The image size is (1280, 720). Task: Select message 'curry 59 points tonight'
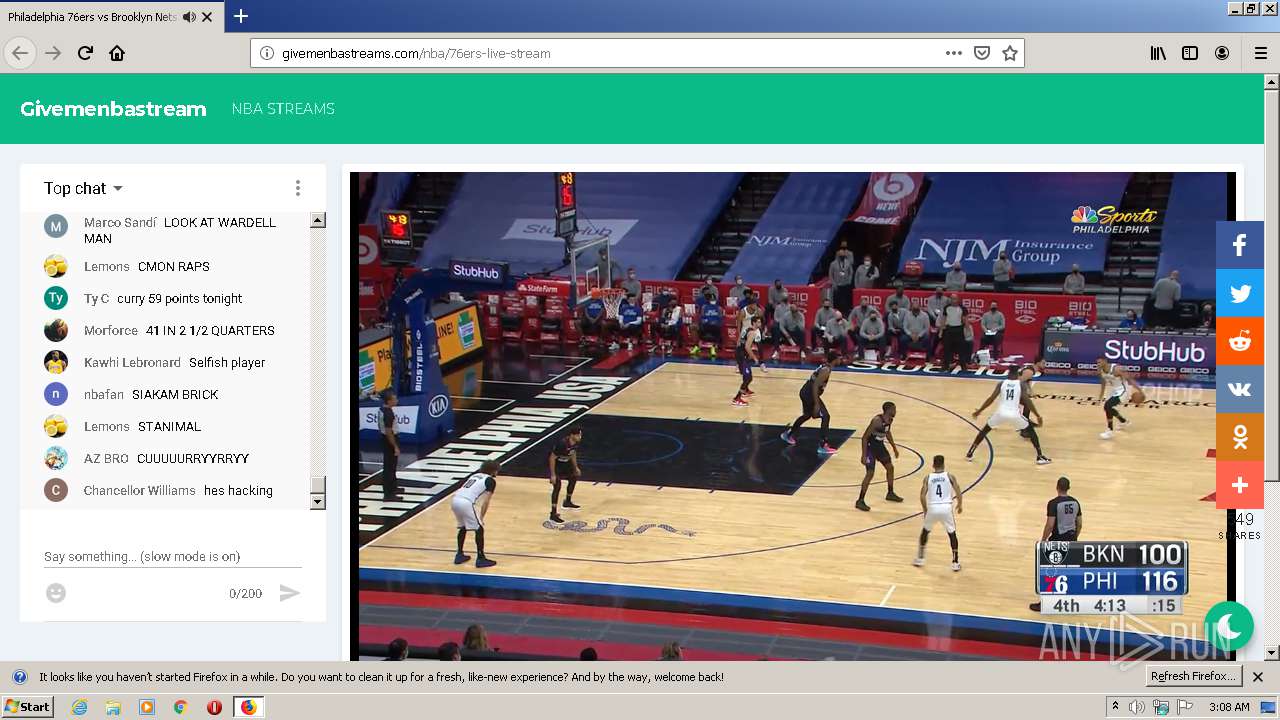pyautogui.click(x=180, y=299)
